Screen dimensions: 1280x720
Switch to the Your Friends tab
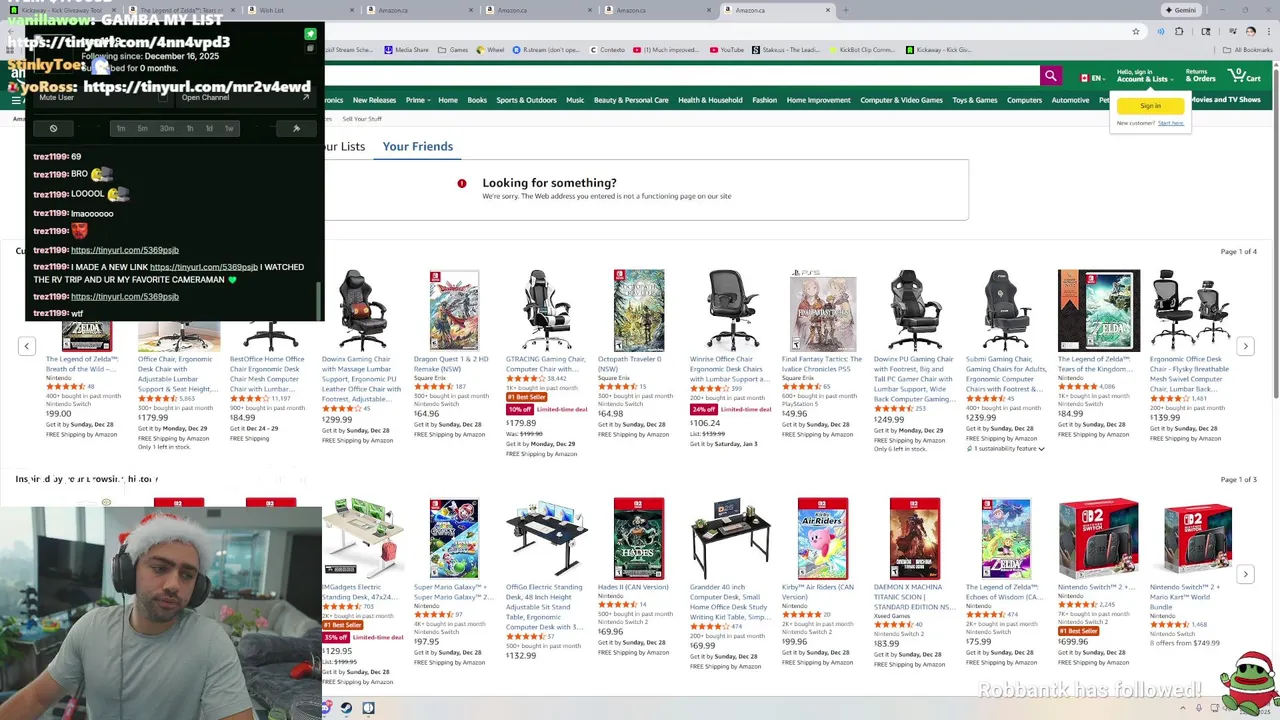[417, 146]
